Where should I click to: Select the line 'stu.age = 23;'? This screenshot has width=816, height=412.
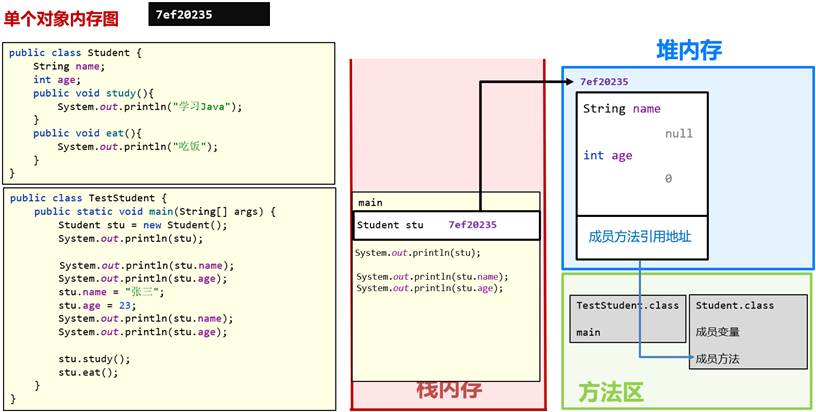coord(97,305)
